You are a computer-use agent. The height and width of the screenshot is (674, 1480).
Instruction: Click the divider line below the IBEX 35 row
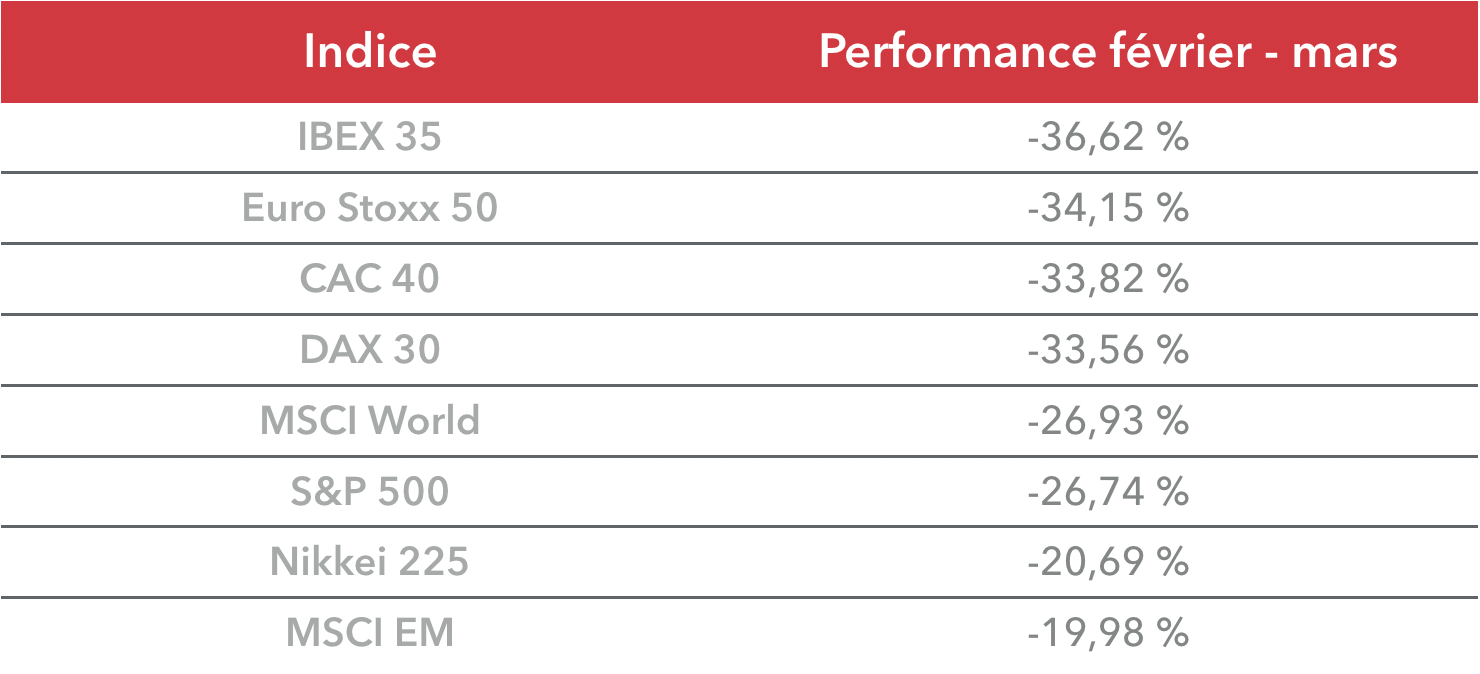coord(740,172)
